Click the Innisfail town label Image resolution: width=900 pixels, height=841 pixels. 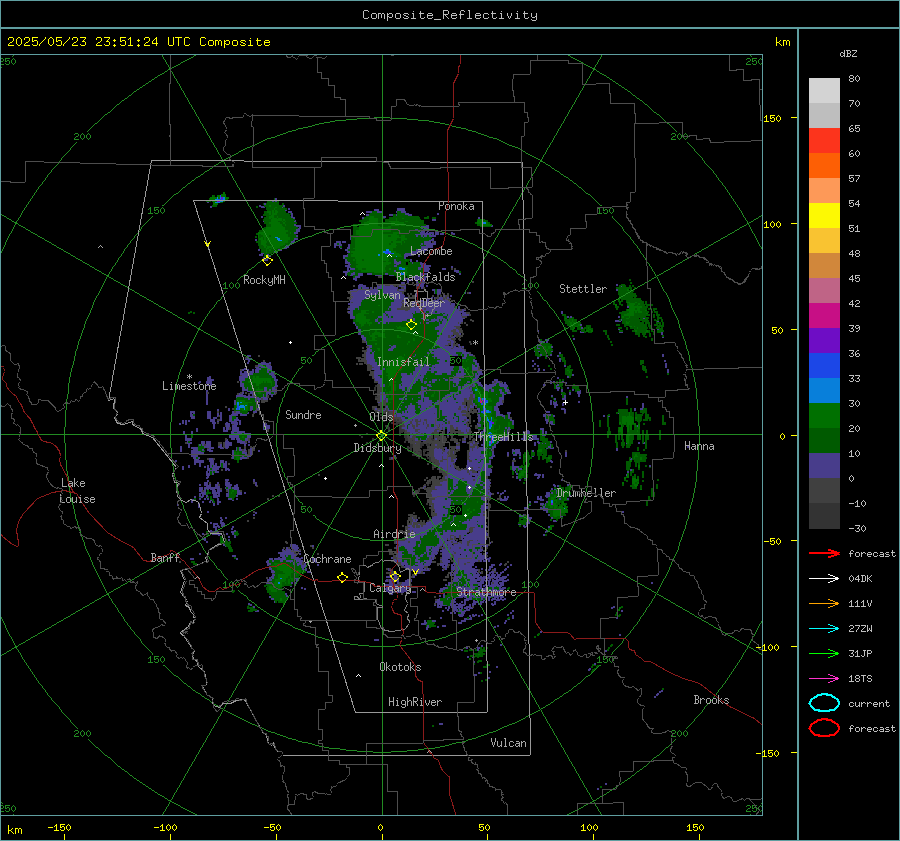(403, 362)
